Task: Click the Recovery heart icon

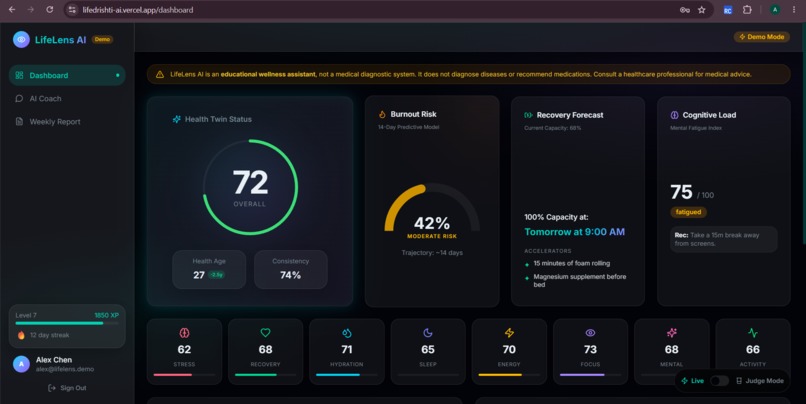Action: (265, 333)
